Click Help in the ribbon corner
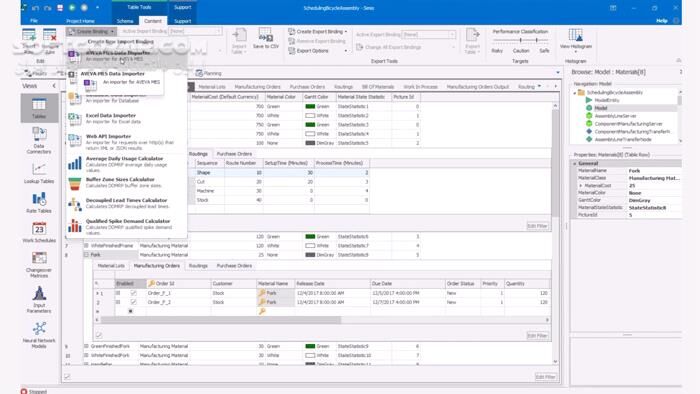700x394 pixels. (662, 21)
